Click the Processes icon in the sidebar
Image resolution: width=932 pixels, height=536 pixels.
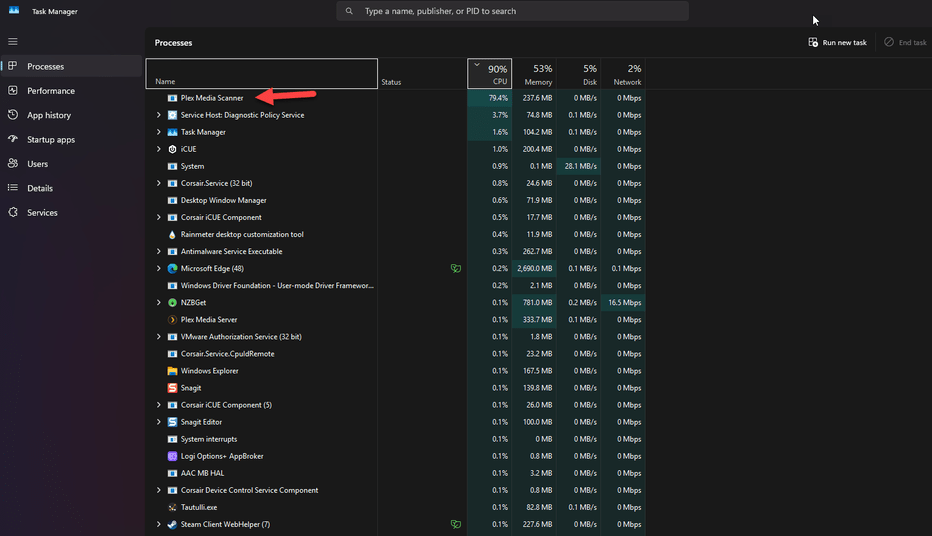point(12,66)
